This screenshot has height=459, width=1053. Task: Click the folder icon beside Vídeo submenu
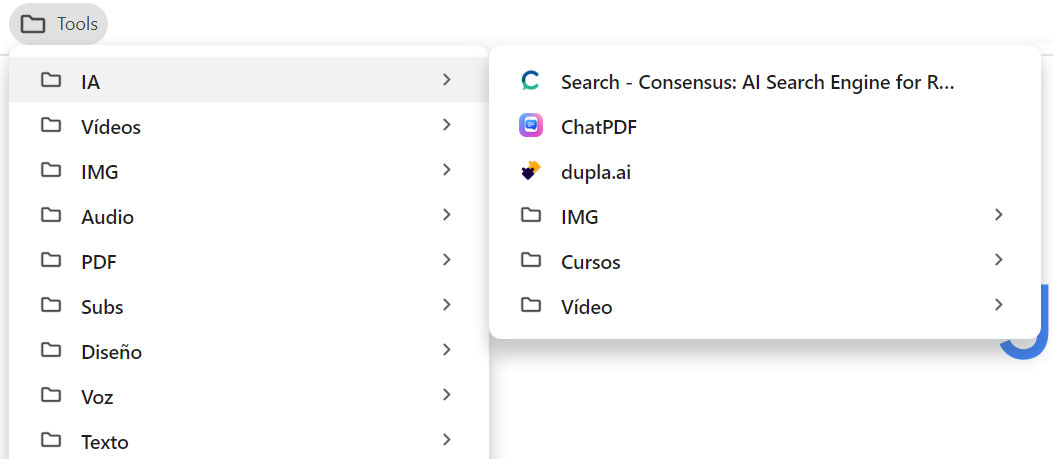pyautogui.click(x=531, y=304)
